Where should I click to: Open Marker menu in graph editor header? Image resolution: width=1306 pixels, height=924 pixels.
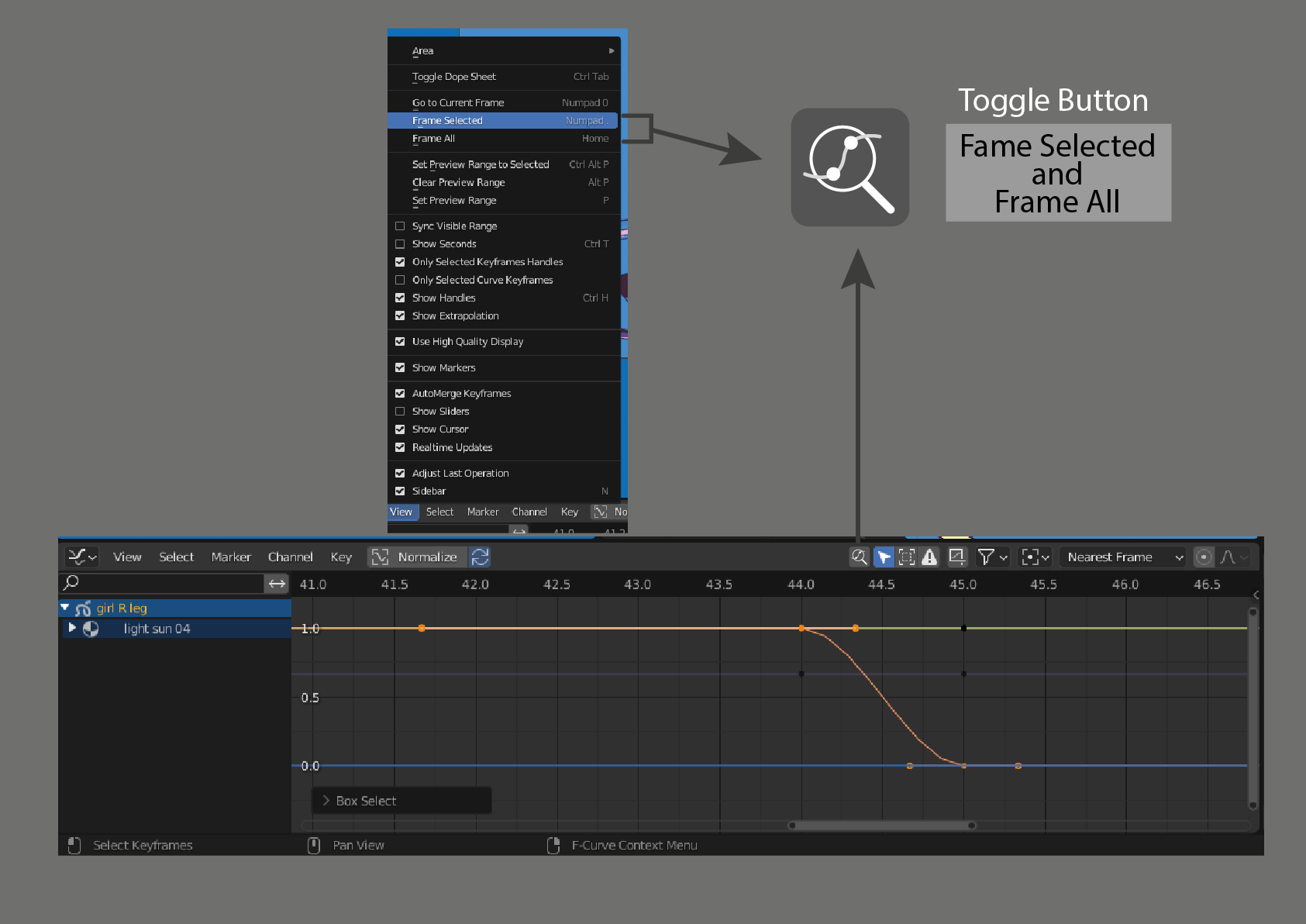click(x=231, y=557)
